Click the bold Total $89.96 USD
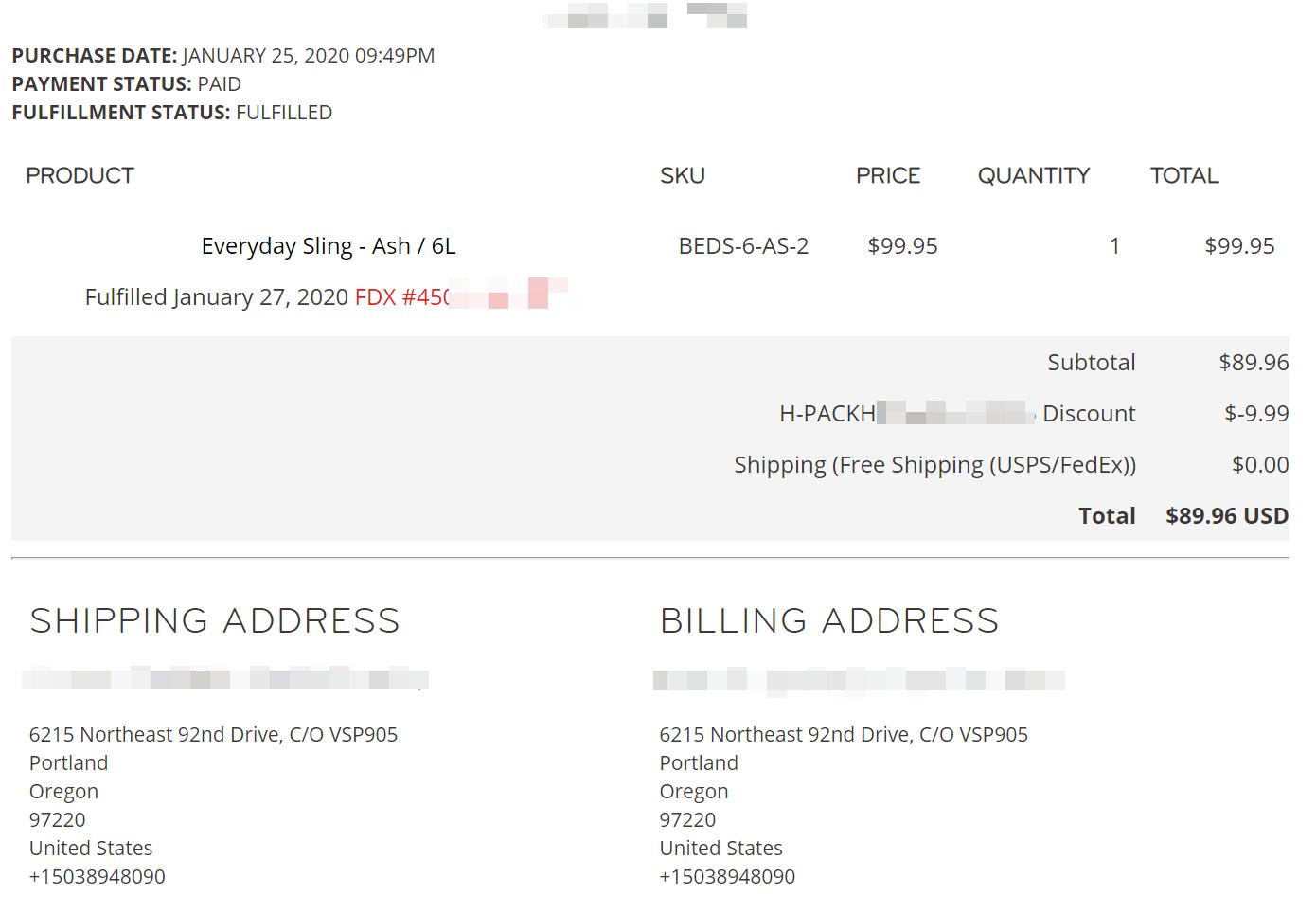Screen dimensions: 1316x913 (x=1226, y=516)
